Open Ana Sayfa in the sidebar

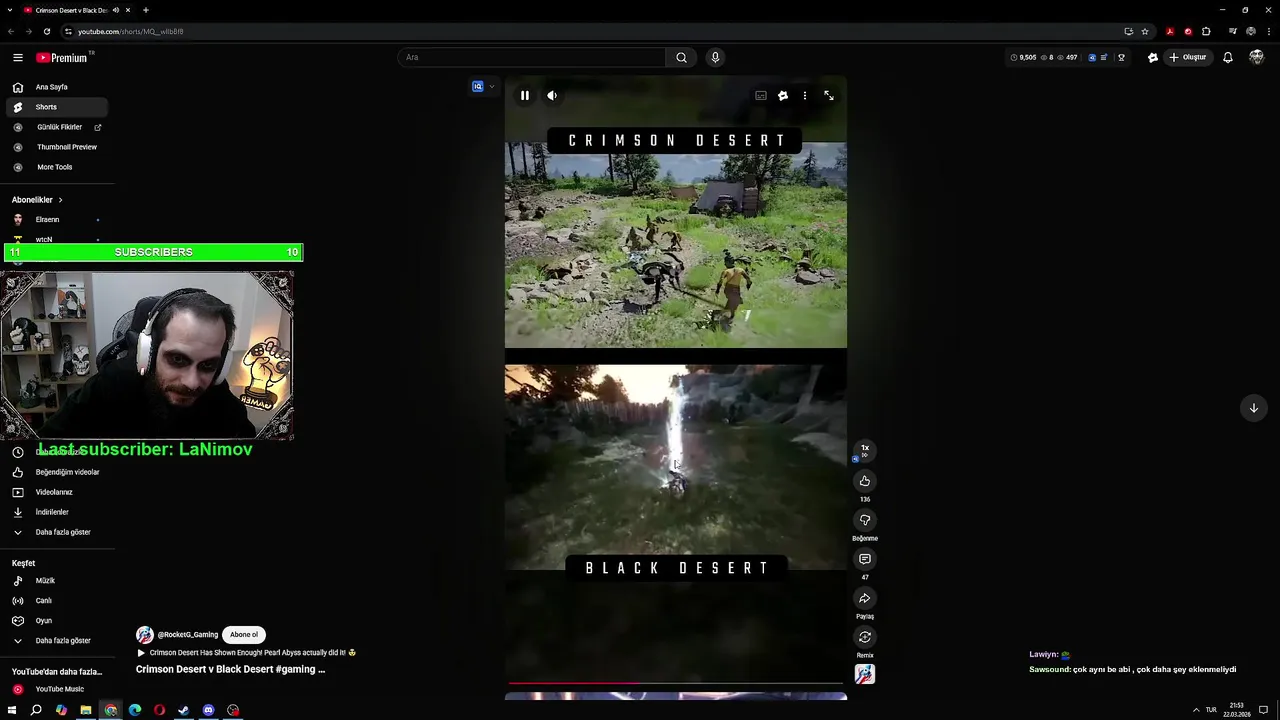57,87
